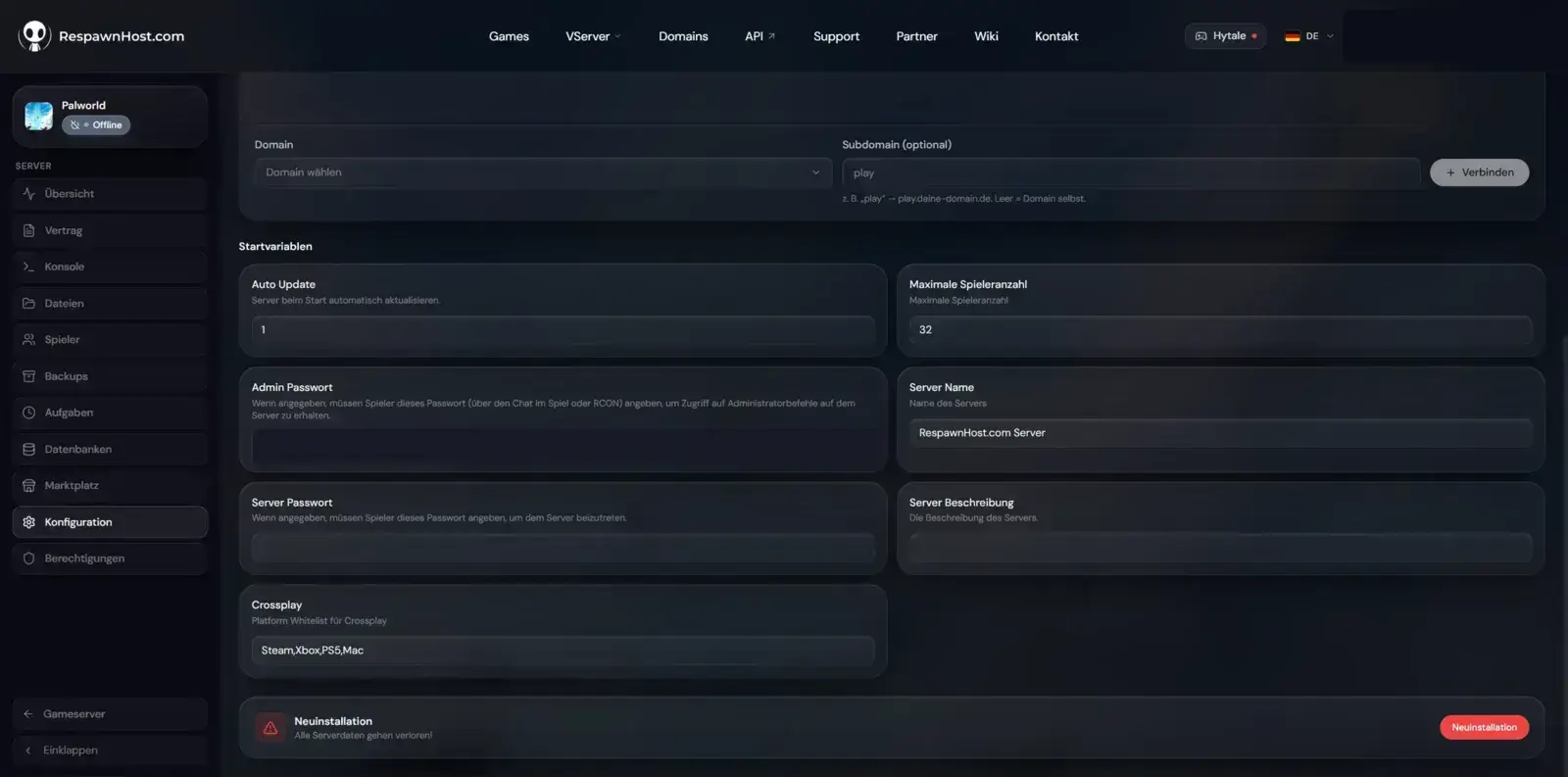Go to the Support page
Viewport: 1568px width, 777px height.
(836, 36)
